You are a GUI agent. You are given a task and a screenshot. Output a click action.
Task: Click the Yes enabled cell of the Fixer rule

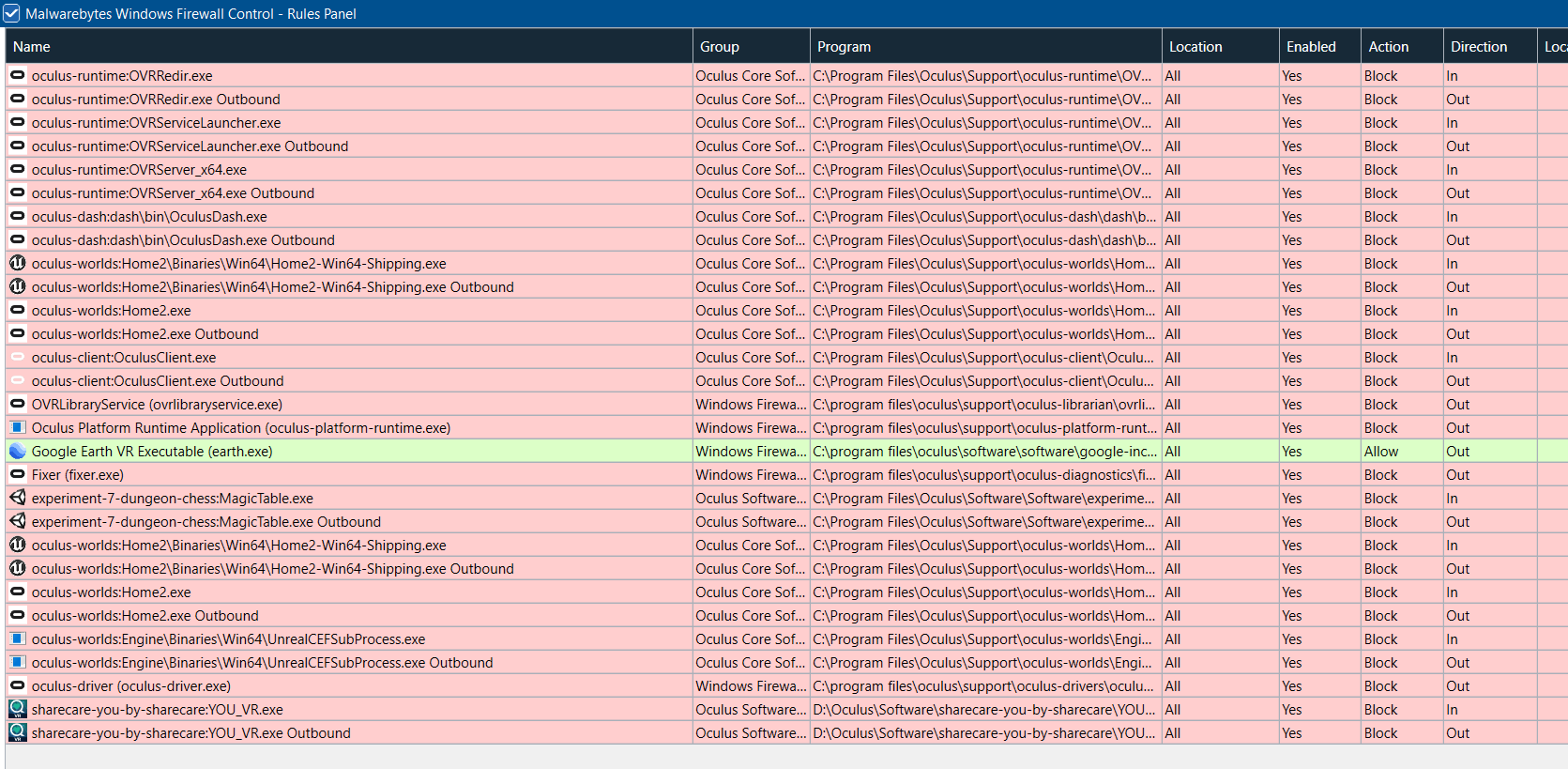[1320, 475]
